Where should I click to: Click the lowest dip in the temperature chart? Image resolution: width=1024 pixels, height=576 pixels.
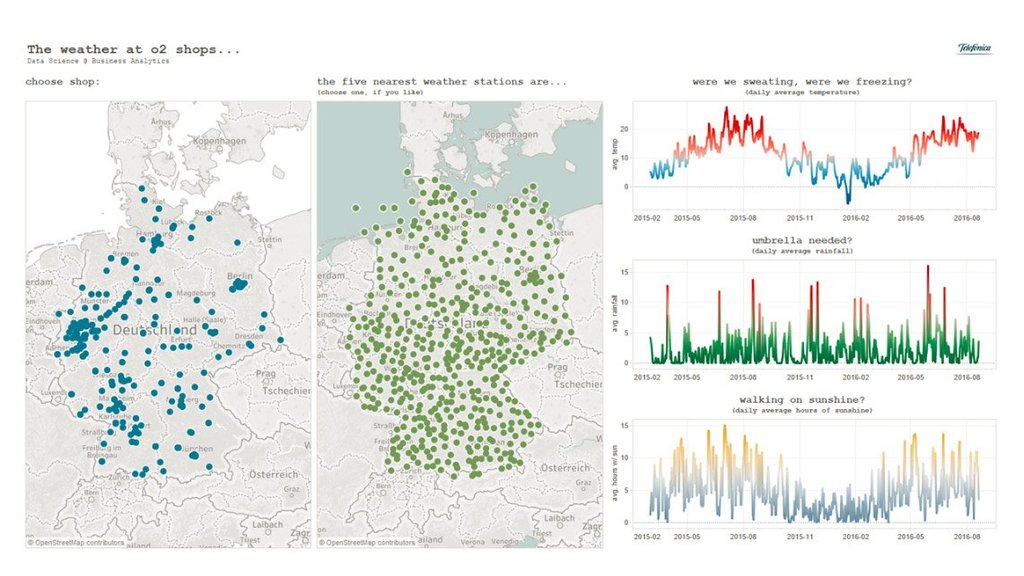(848, 202)
